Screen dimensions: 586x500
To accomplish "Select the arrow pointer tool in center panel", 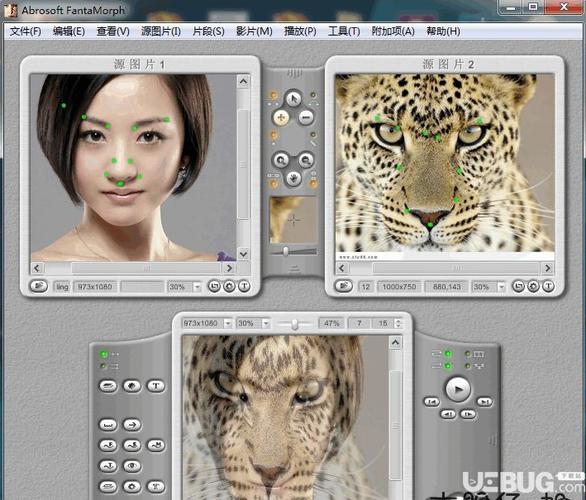I will click(294, 99).
